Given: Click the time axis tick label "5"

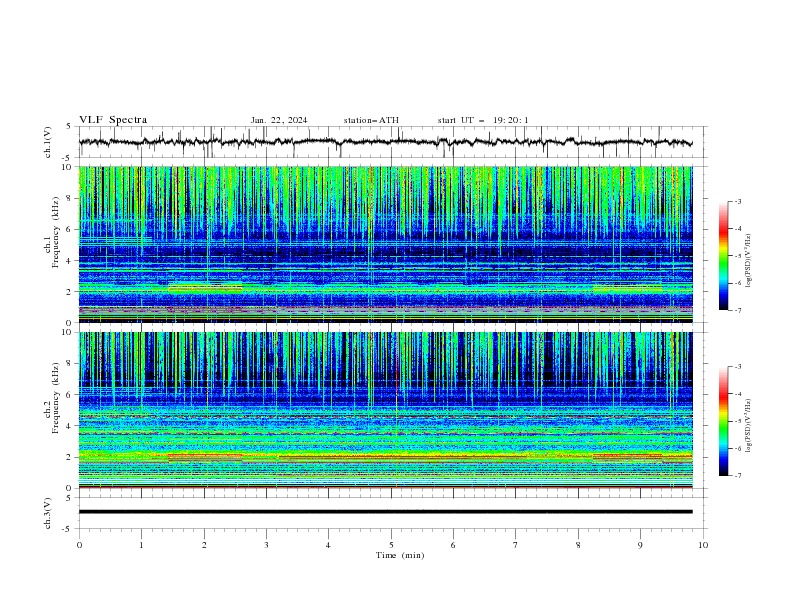Looking at the screenshot, I should tap(391, 545).
